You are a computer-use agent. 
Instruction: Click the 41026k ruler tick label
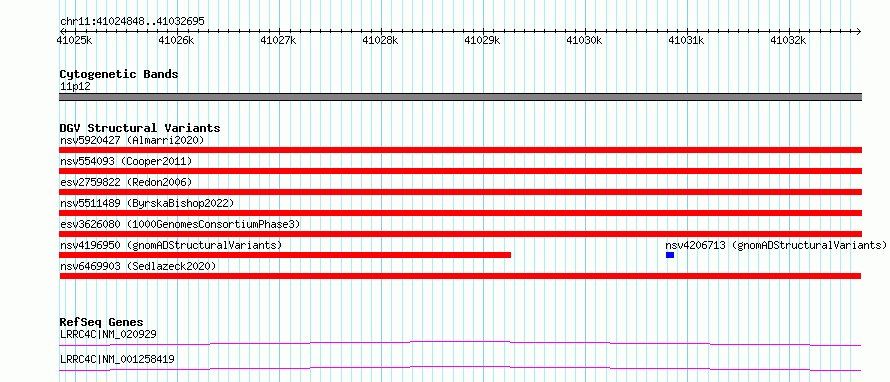click(x=176, y=40)
